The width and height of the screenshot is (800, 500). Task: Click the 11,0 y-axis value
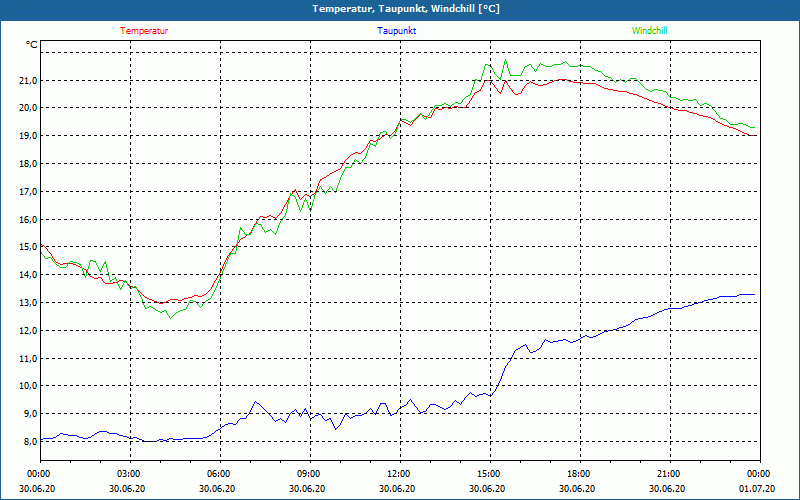click(29, 358)
